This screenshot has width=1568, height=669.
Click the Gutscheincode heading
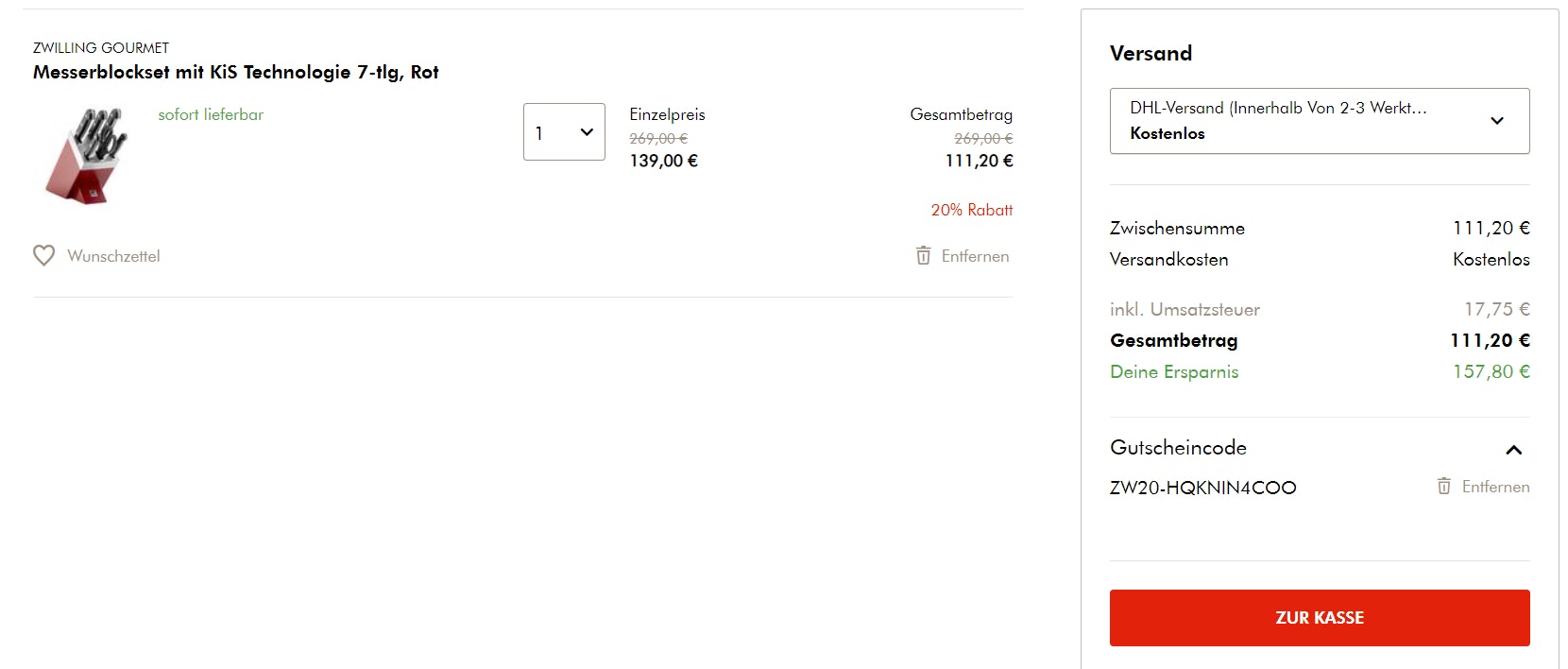1178,448
